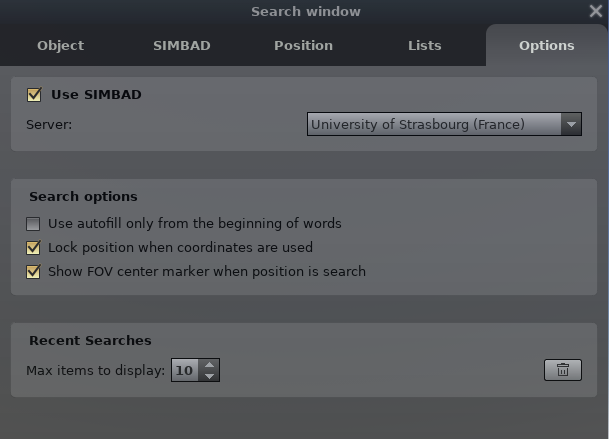Clear recent searches with trash icon

pos(562,370)
